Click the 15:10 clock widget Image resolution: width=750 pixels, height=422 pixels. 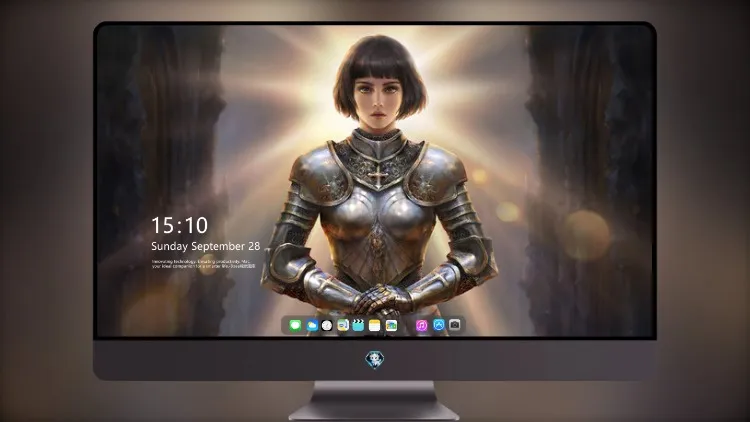[x=179, y=225]
